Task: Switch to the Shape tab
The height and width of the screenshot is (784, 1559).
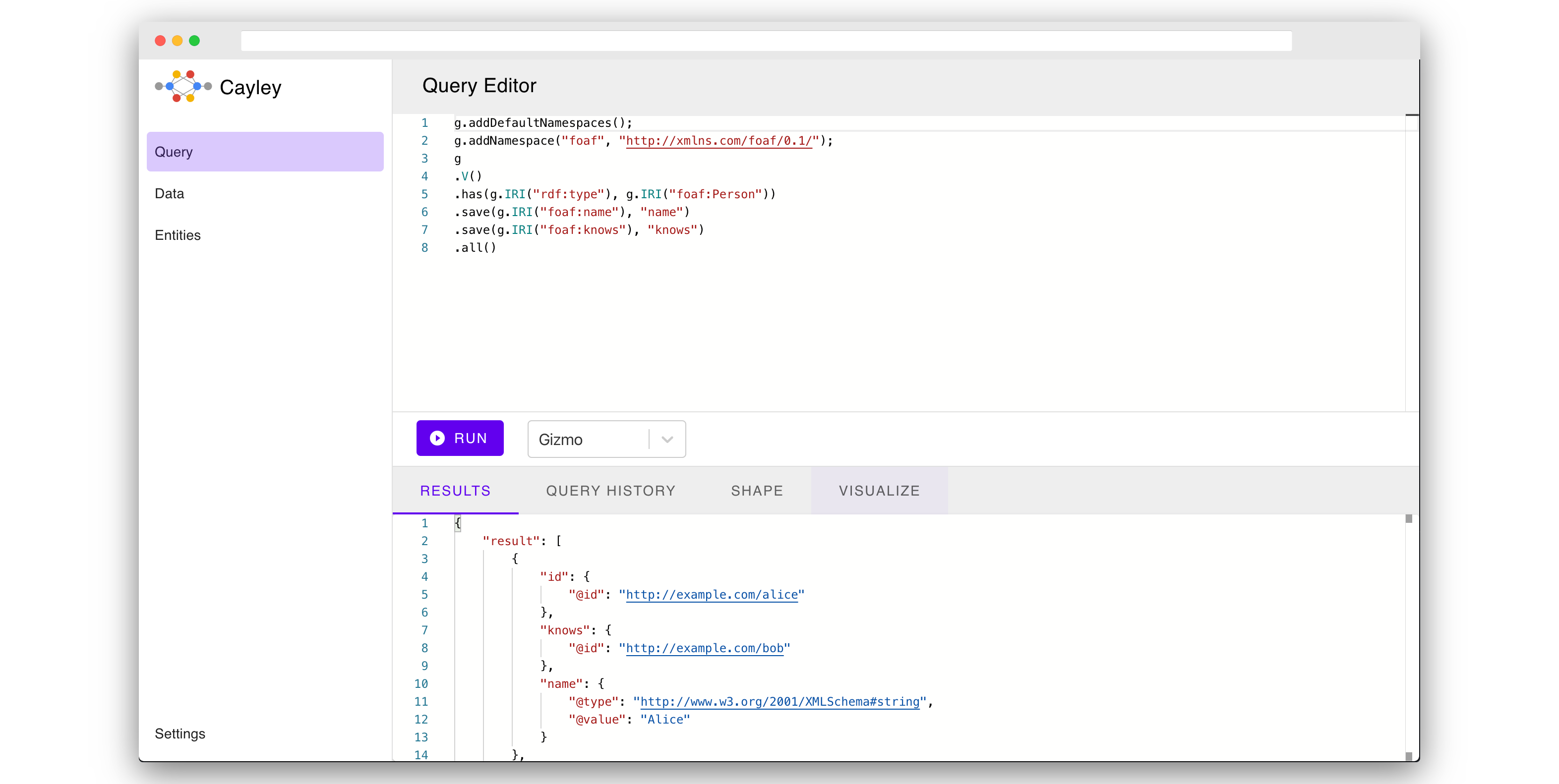Action: point(757,491)
